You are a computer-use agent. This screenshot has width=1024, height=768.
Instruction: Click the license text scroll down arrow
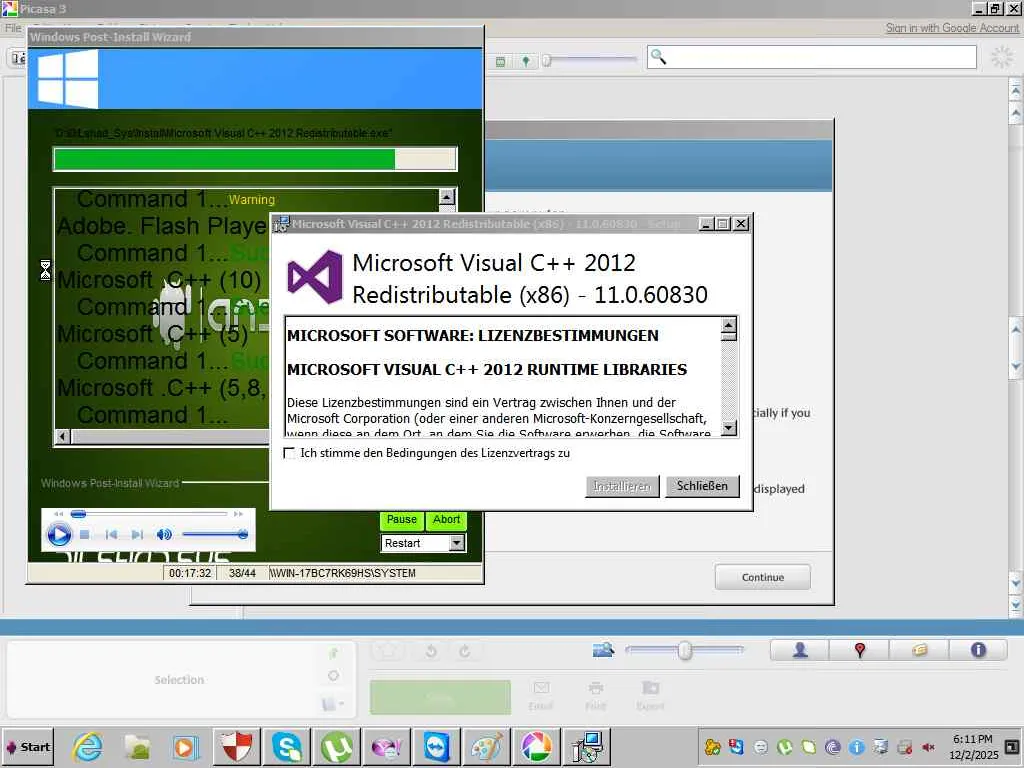[x=729, y=428]
